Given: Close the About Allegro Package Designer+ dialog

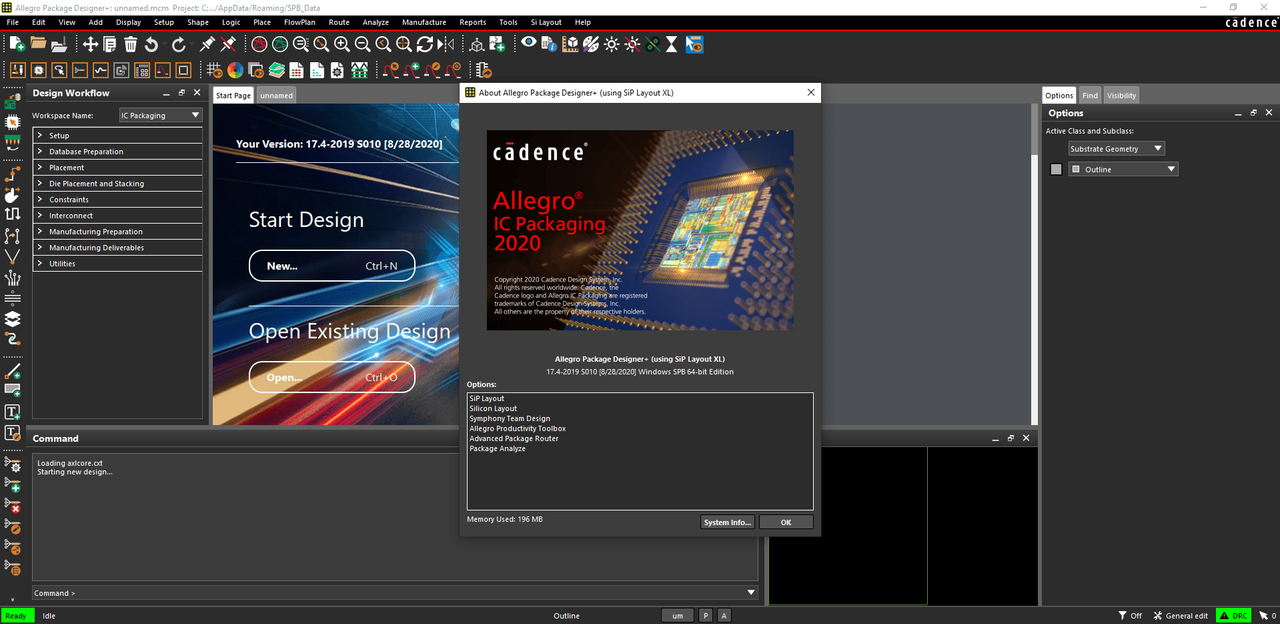Looking at the screenshot, I should [x=811, y=92].
